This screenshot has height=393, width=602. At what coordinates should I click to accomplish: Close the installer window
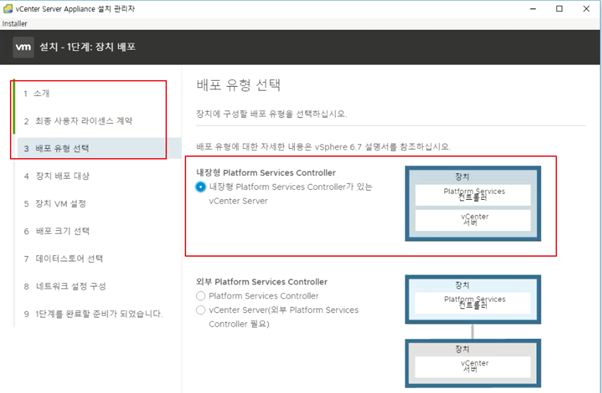tap(586, 9)
